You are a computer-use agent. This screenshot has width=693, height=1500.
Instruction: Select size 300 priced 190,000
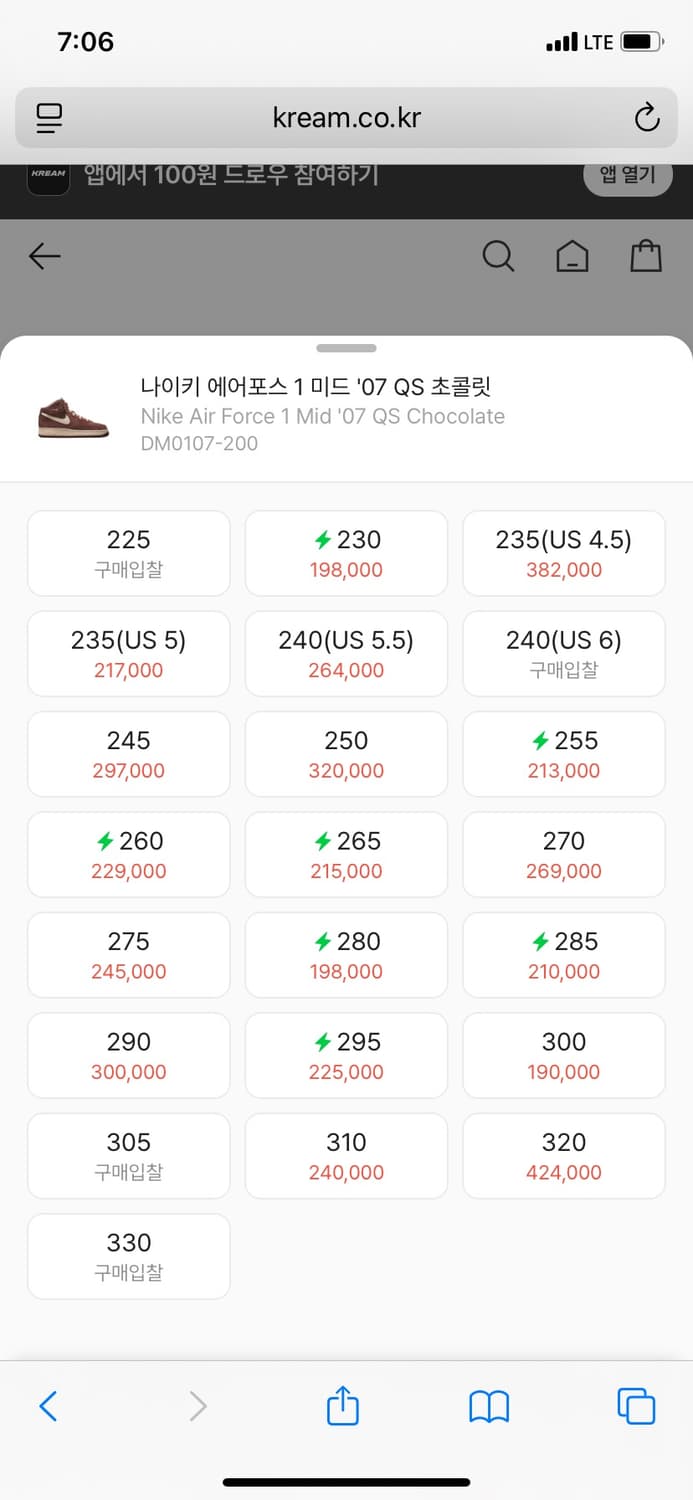[x=563, y=1055]
